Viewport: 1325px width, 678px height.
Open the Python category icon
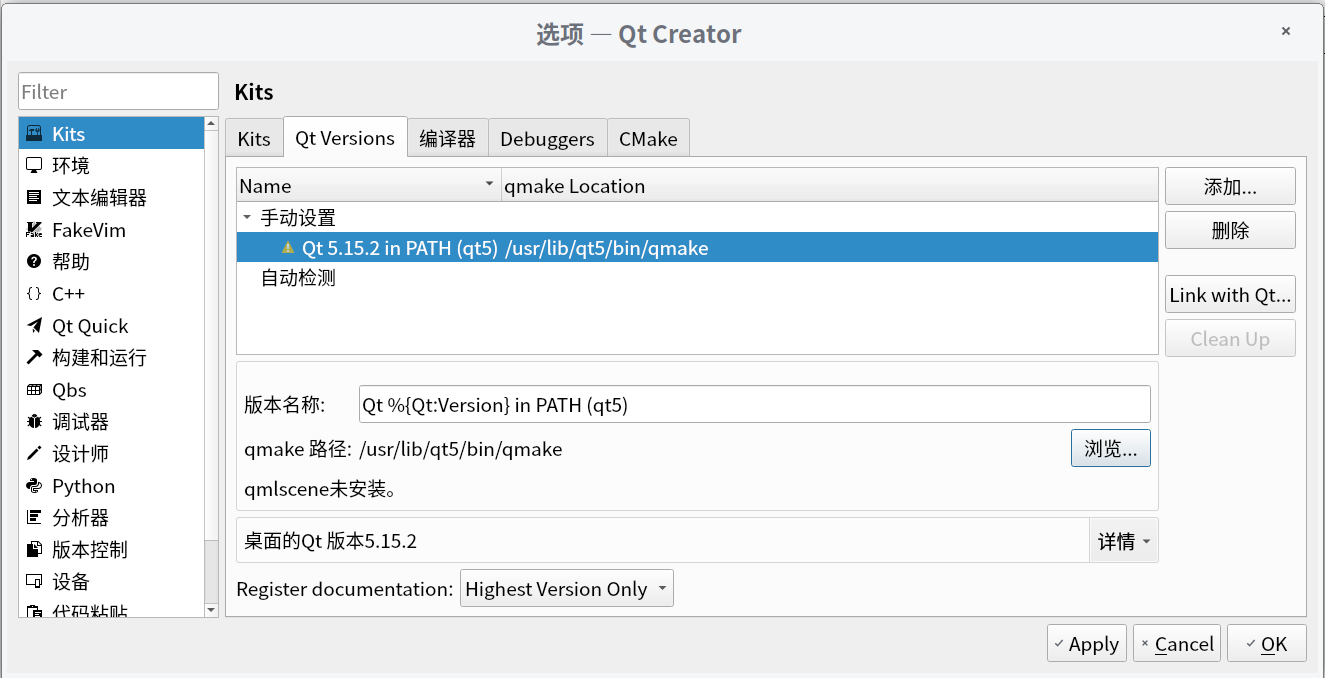pos(34,486)
